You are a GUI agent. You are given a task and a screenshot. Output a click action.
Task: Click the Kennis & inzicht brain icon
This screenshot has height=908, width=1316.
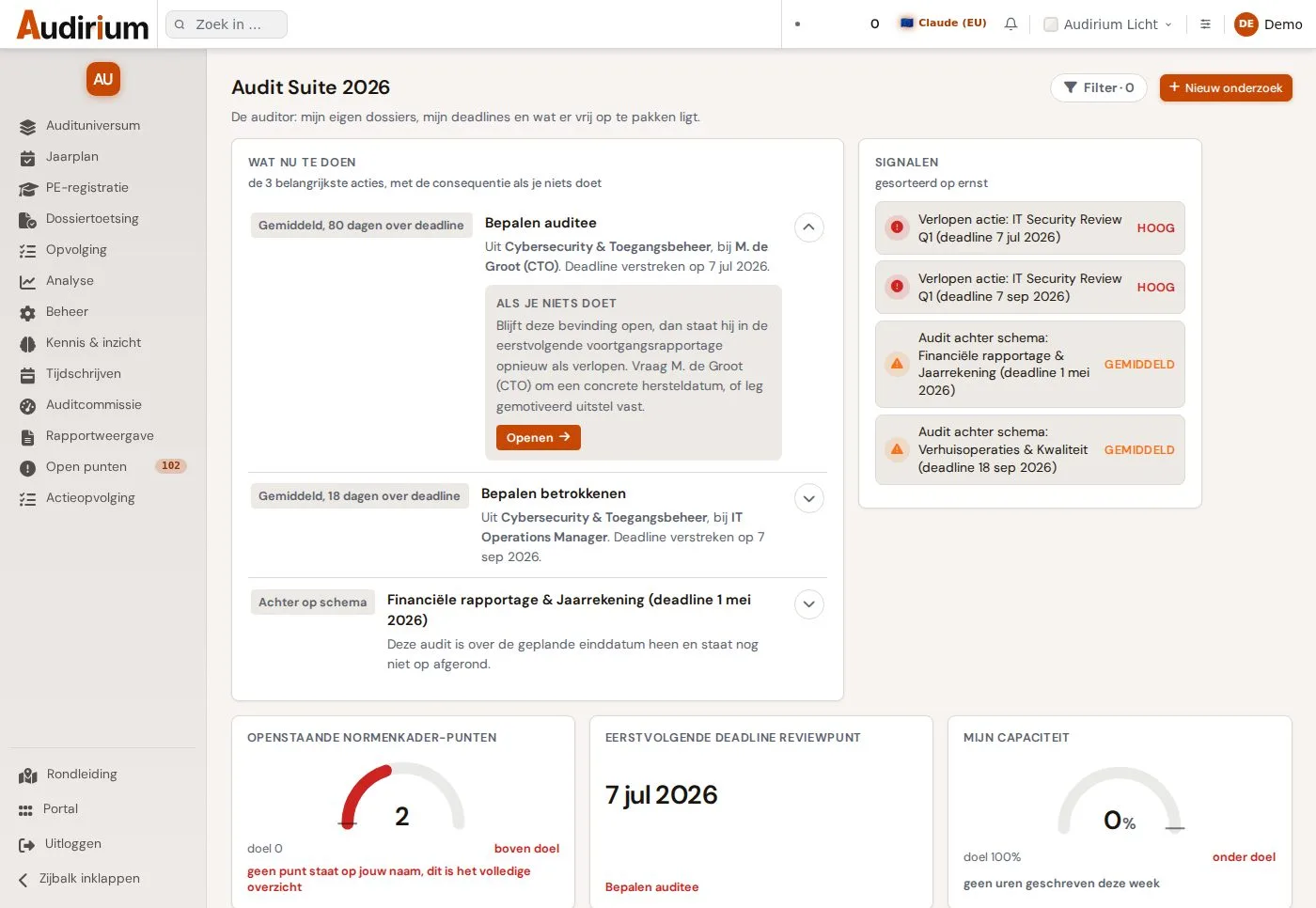pyautogui.click(x=28, y=344)
